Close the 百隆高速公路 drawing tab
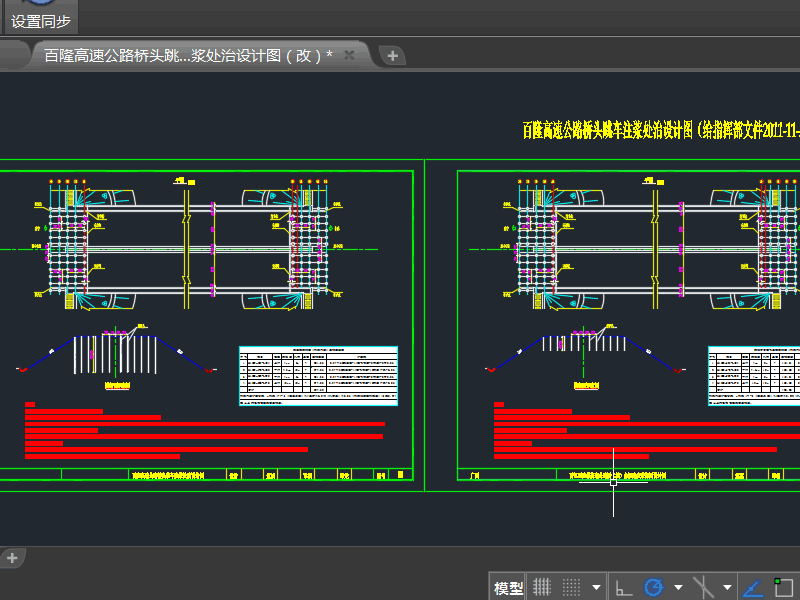Screen dimensions: 800x600 (x=349, y=56)
